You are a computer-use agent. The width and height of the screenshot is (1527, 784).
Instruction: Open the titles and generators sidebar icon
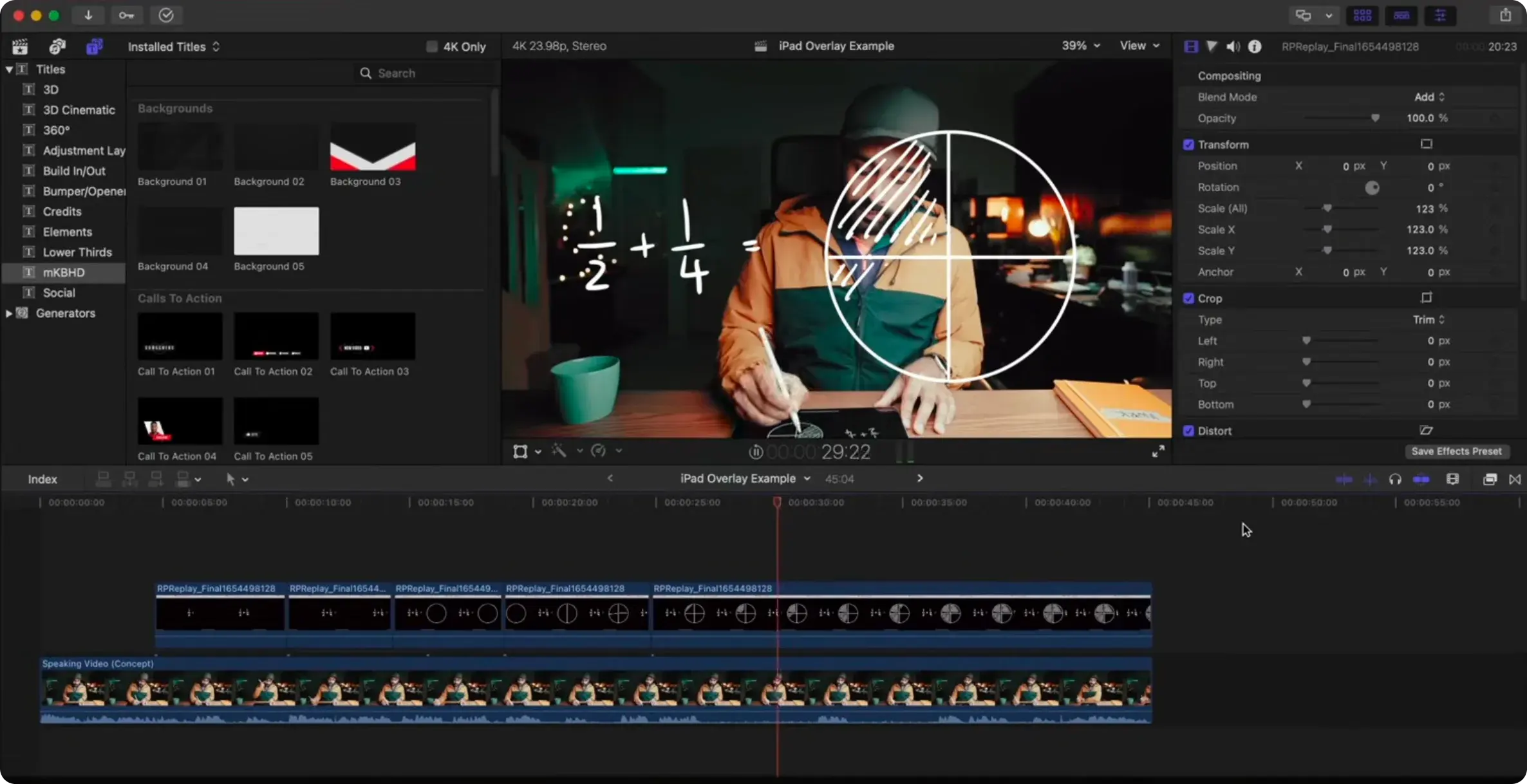[95, 46]
